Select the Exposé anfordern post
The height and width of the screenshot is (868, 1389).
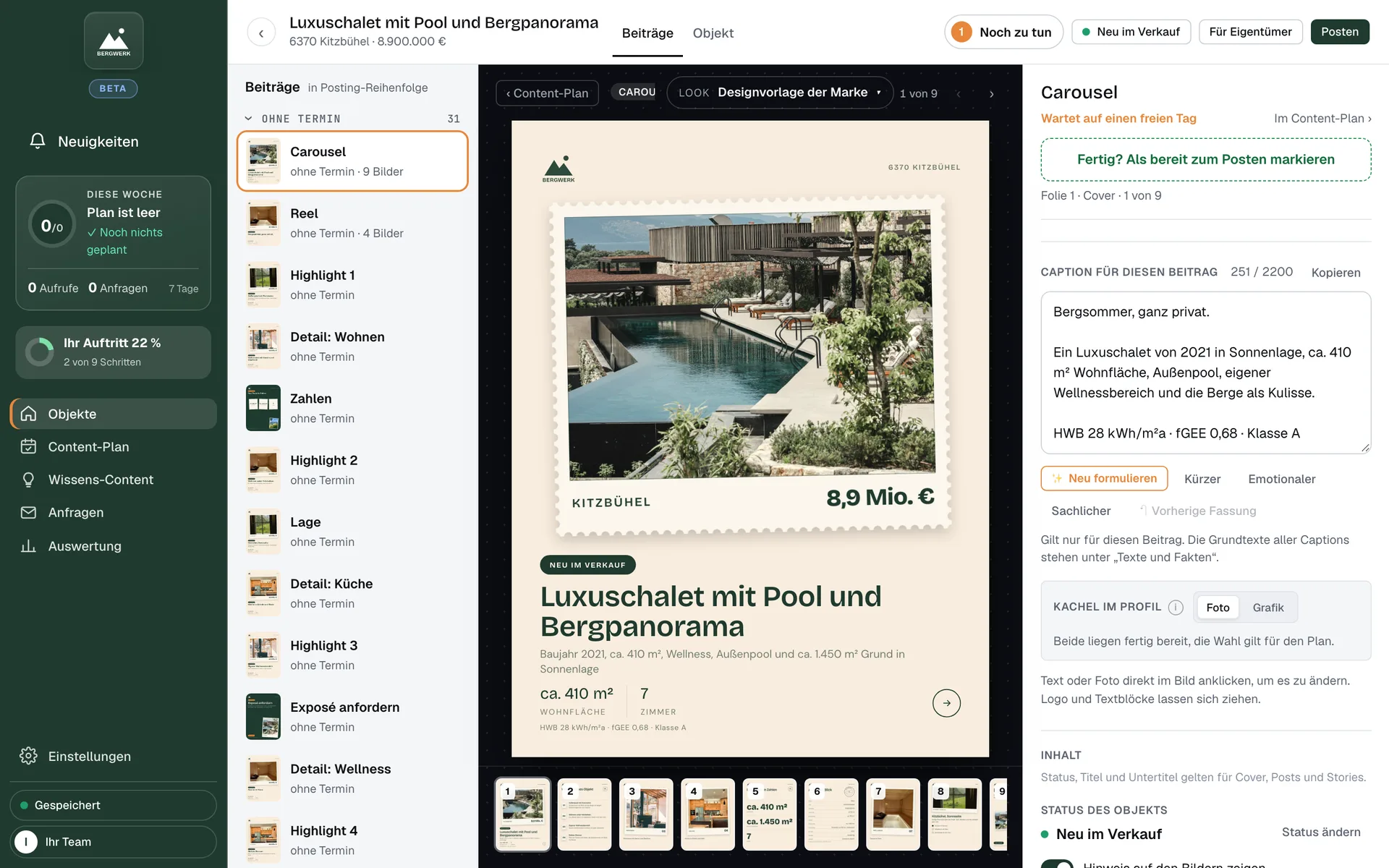click(352, 717)
